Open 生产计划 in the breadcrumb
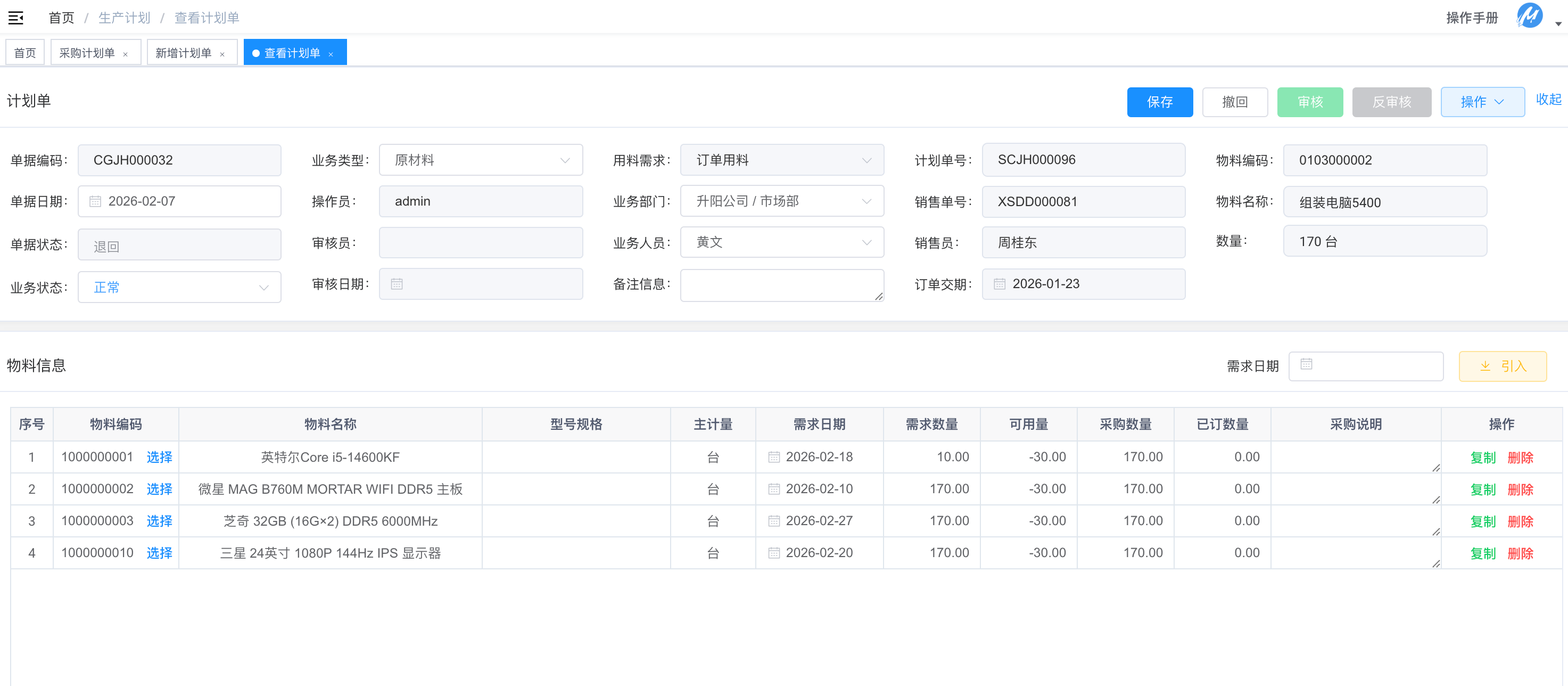Screen dimensions: 1568x686 click(124, 18)
